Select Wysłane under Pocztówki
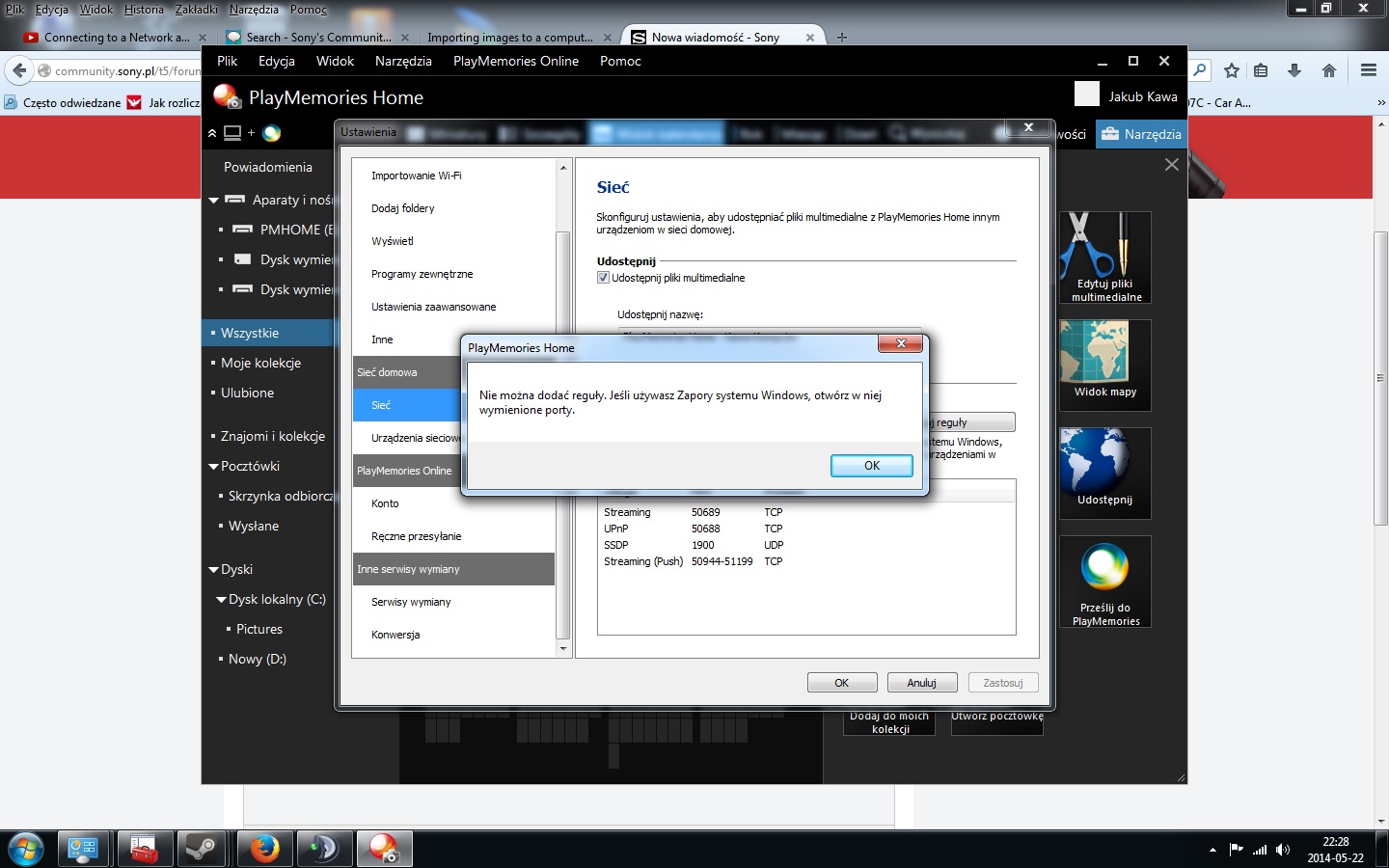1389x868 pixels. pyautogui.click(x=254, y=526)
